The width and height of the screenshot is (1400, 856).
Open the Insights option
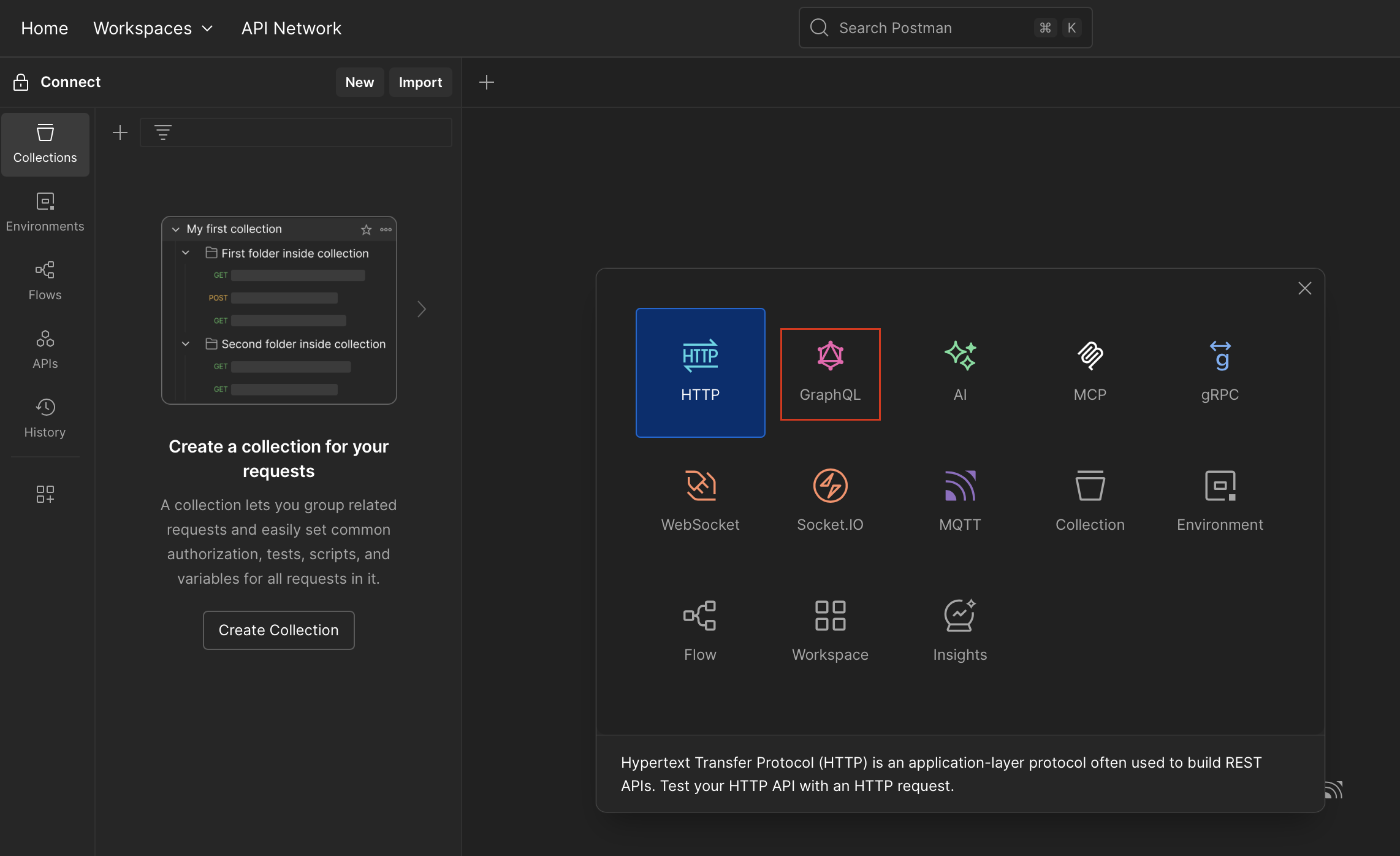point(960,632)
